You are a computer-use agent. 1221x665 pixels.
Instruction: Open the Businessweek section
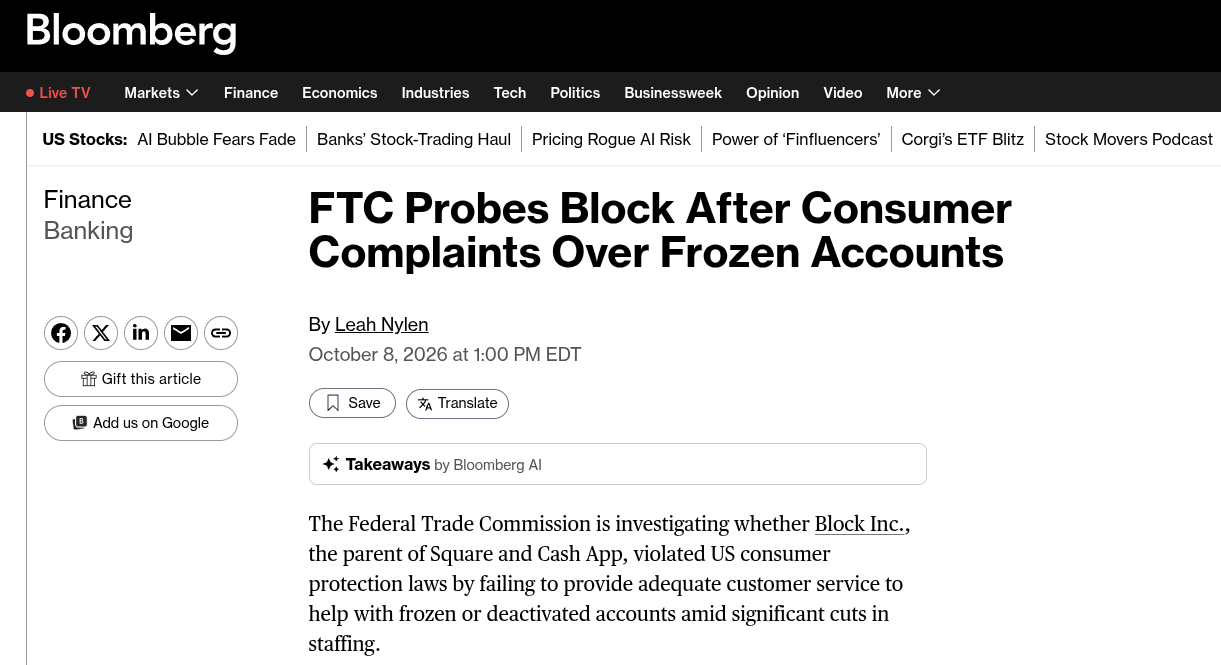tap(673, 93)
